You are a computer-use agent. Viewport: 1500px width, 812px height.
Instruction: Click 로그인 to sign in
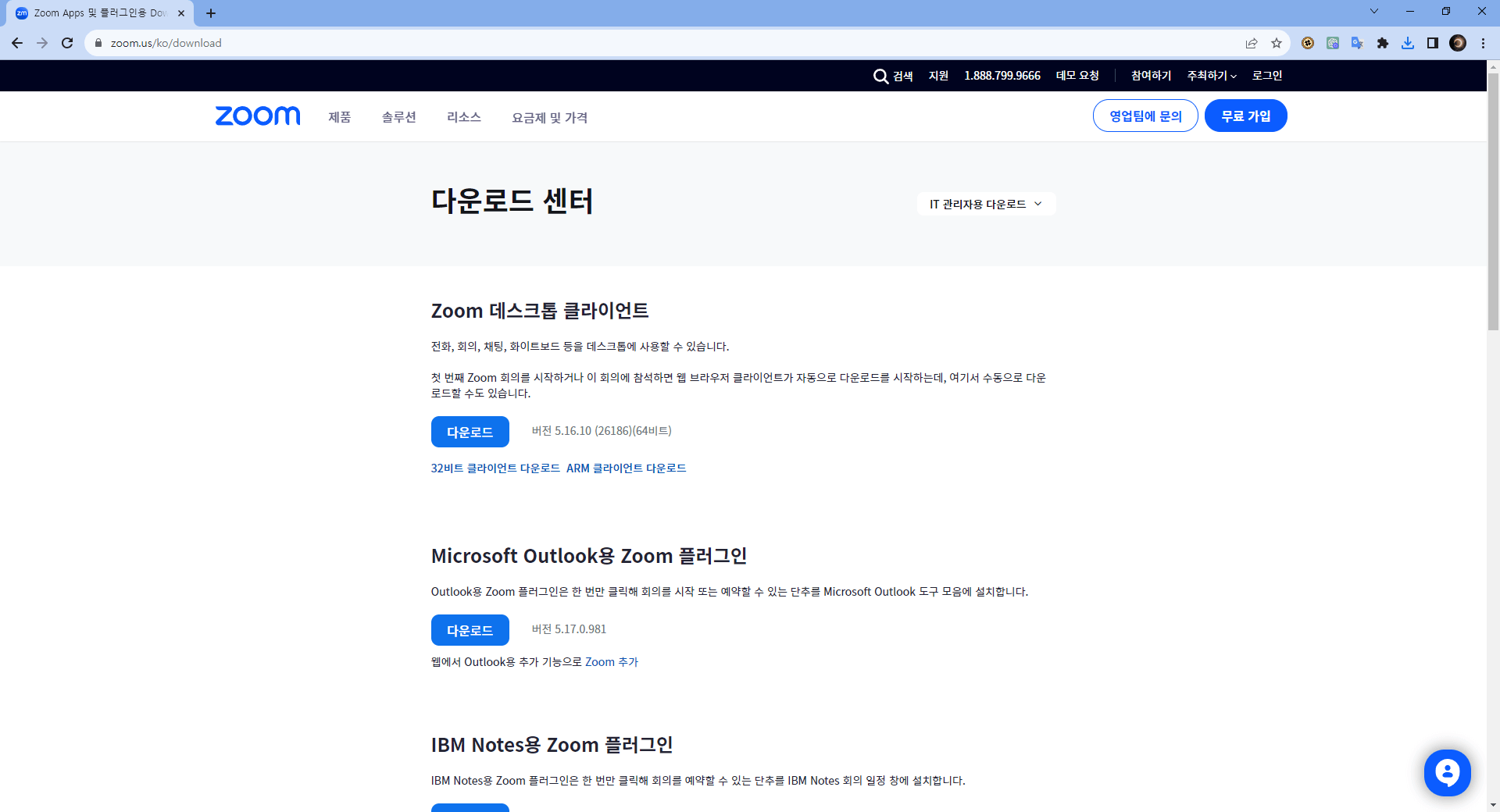click(x=1267, y=76)
